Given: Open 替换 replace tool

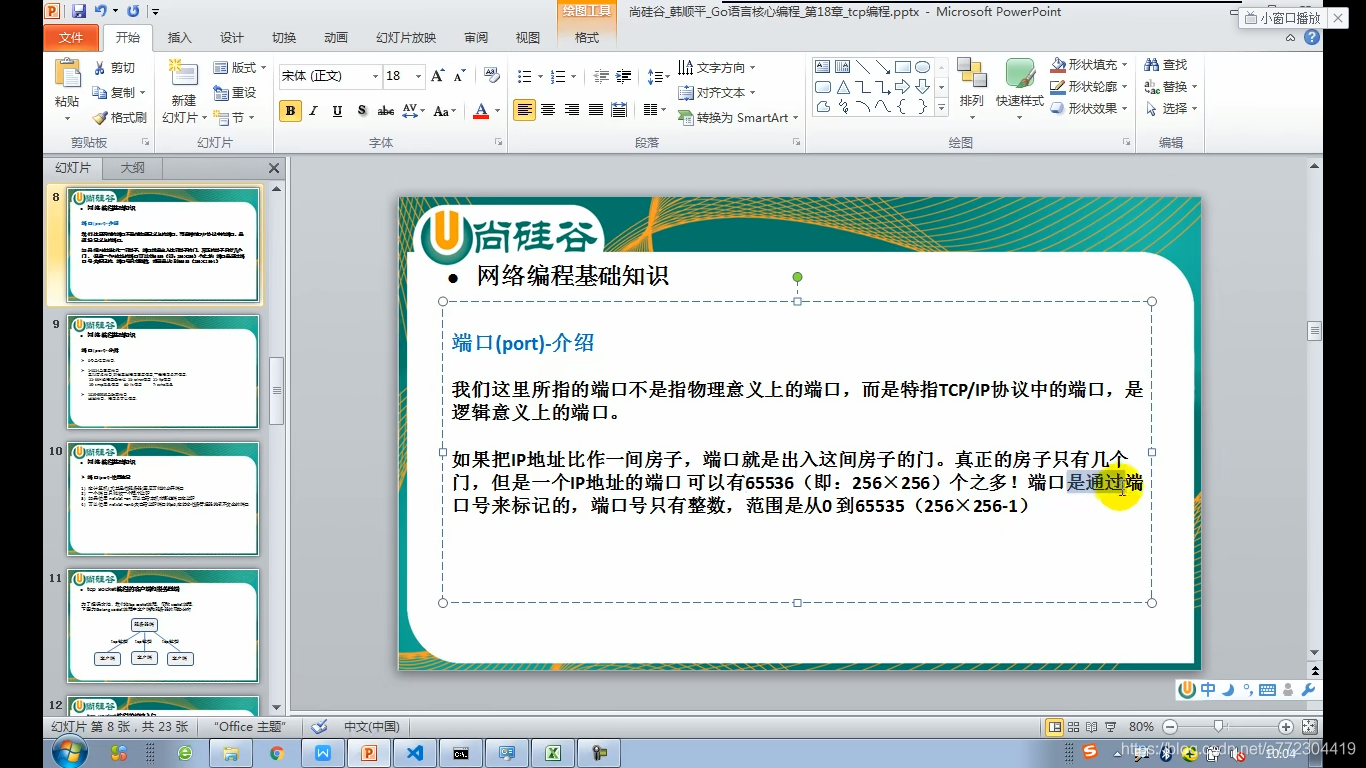Looking at the screenshot, I should (x=1171, y=86).
